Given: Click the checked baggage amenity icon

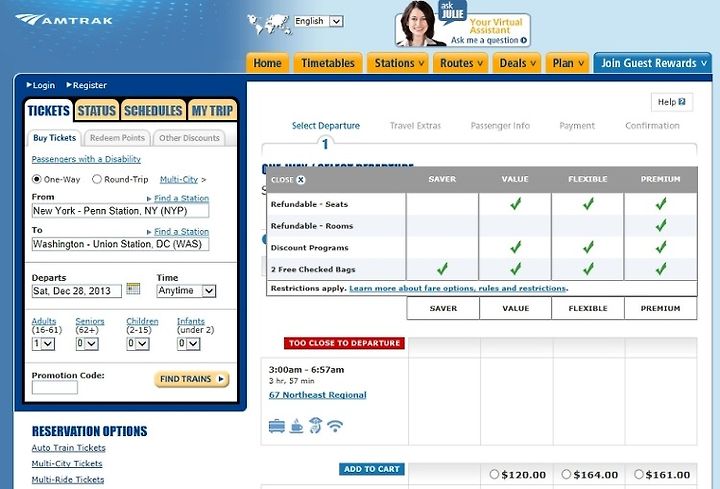Looking at the screenshot, I should [x=276, y=427].
